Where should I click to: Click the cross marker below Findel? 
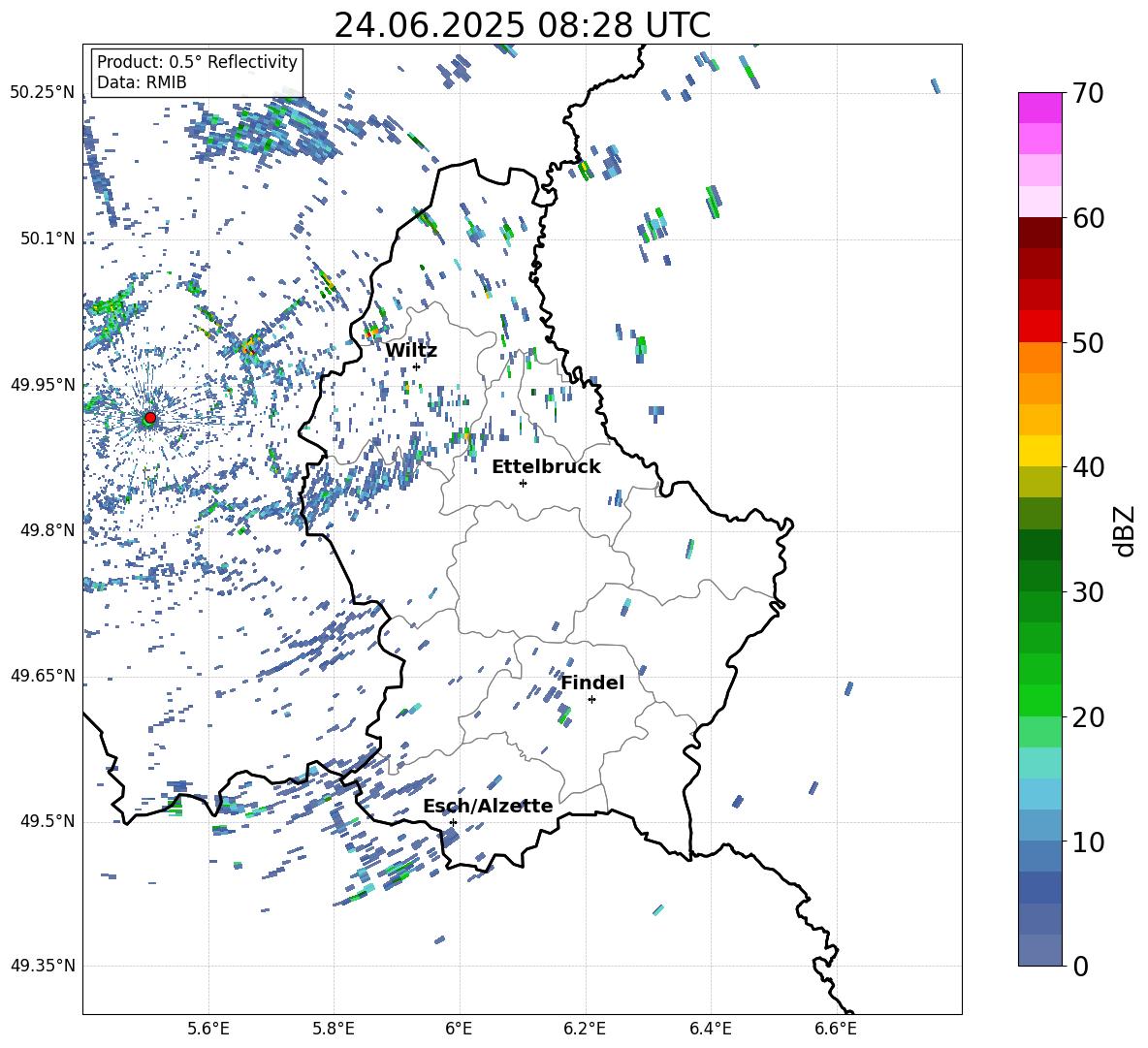tap(591, 700)
